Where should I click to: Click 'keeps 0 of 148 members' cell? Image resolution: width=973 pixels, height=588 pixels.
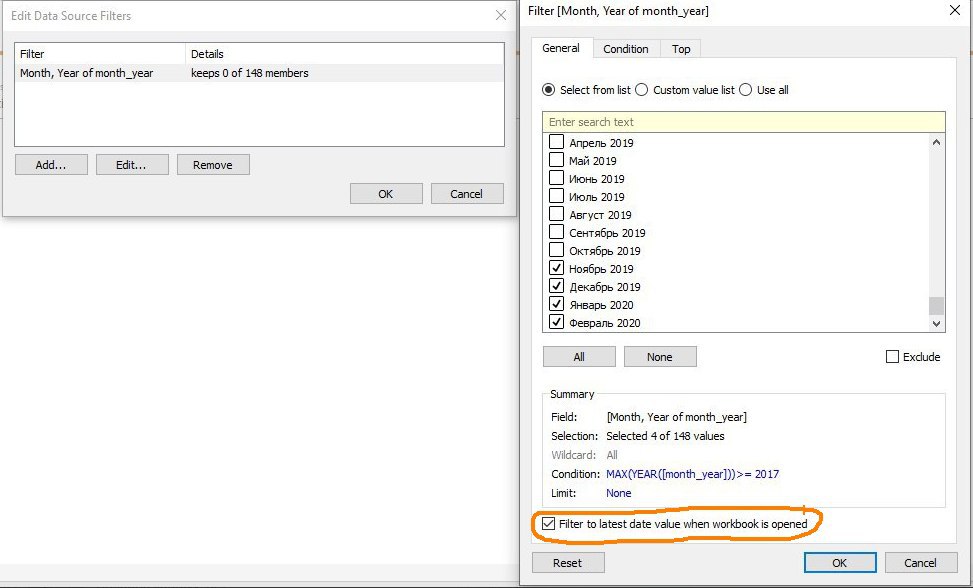pyautogui.click(x=249, y=73)
